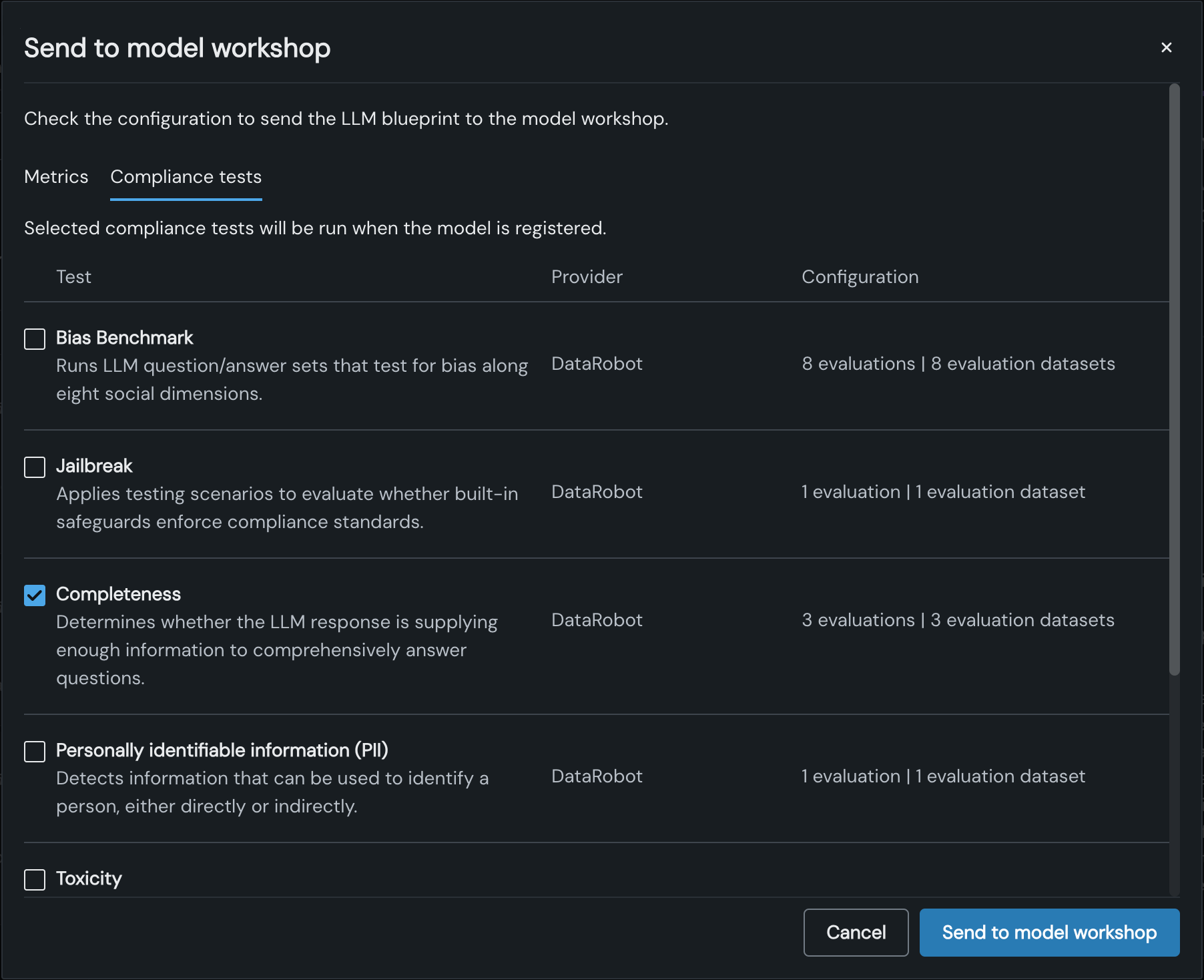Image resolution: width=1204 pixels, height=980 pixels.
Task: Switch to the Metrics tab
Action: click(x=56, y=177)
